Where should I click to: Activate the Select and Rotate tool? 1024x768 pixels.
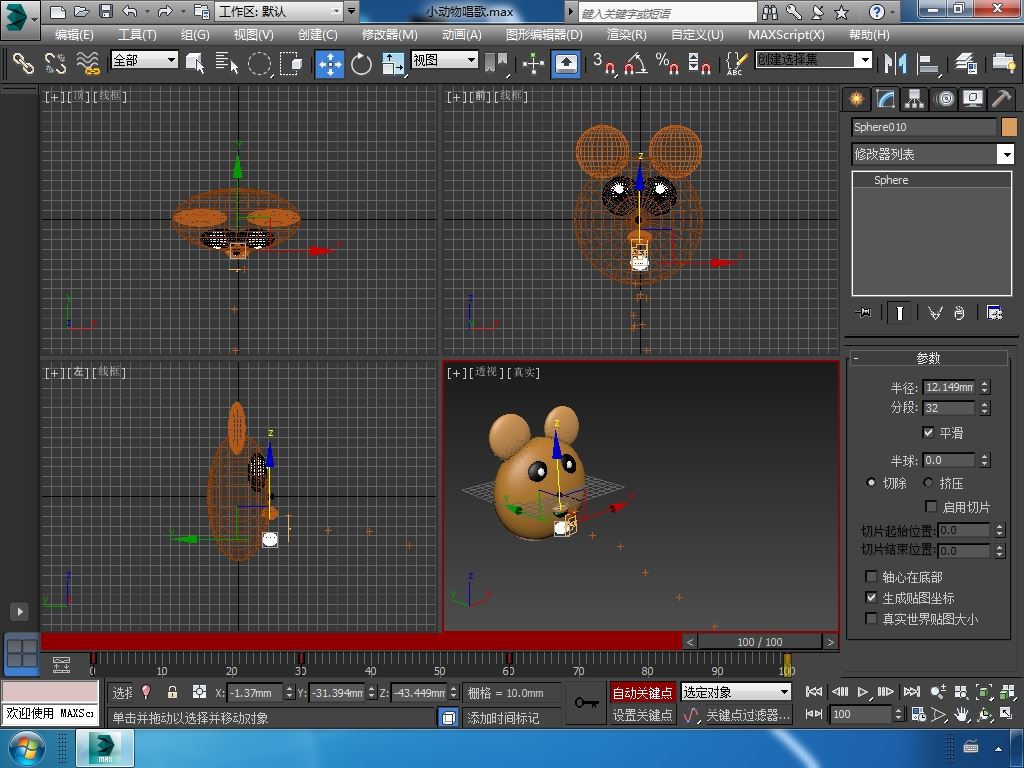(361, 64)
